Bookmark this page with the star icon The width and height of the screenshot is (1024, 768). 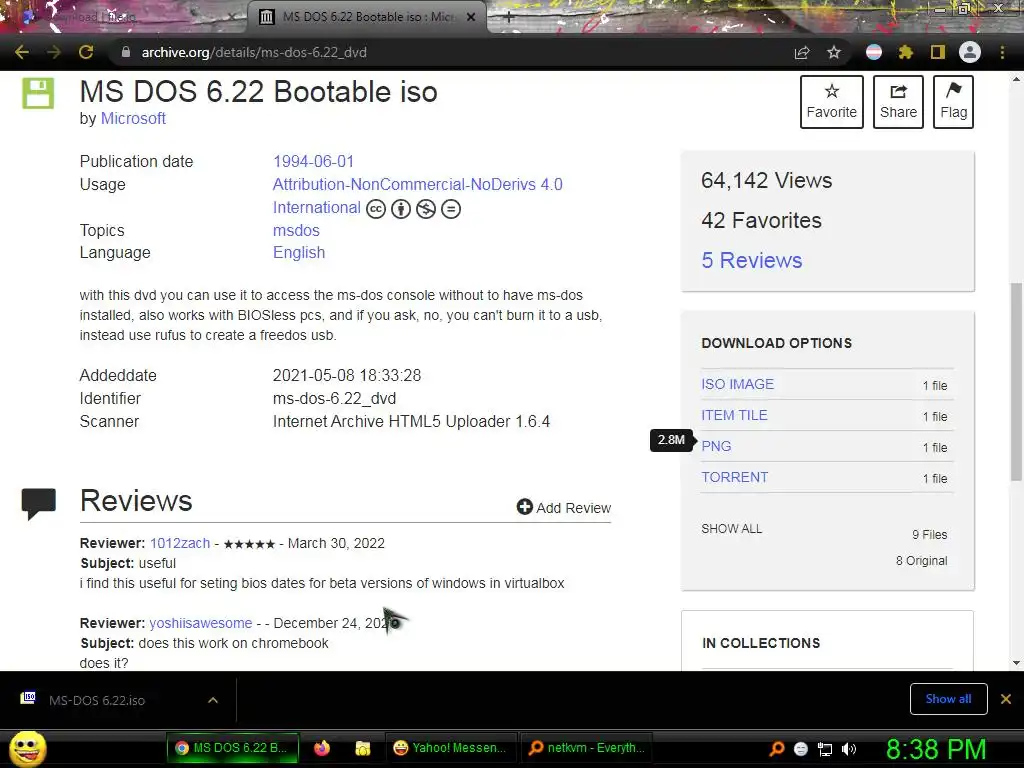pos(834,52)
